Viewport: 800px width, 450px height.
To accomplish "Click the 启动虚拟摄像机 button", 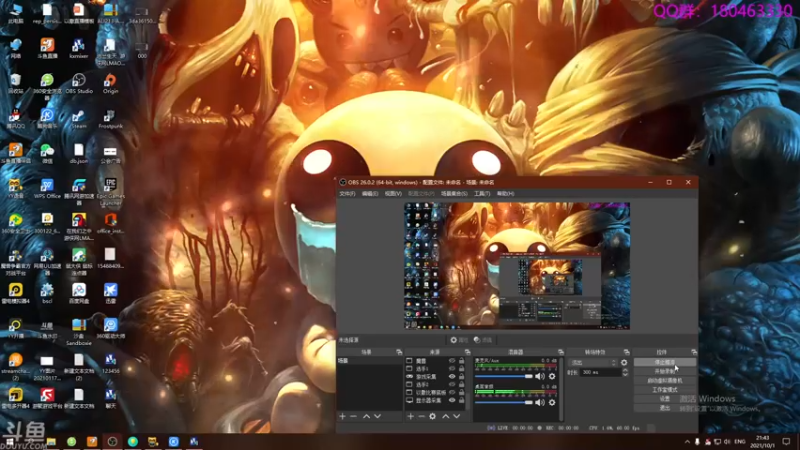I will coord(665,381).
